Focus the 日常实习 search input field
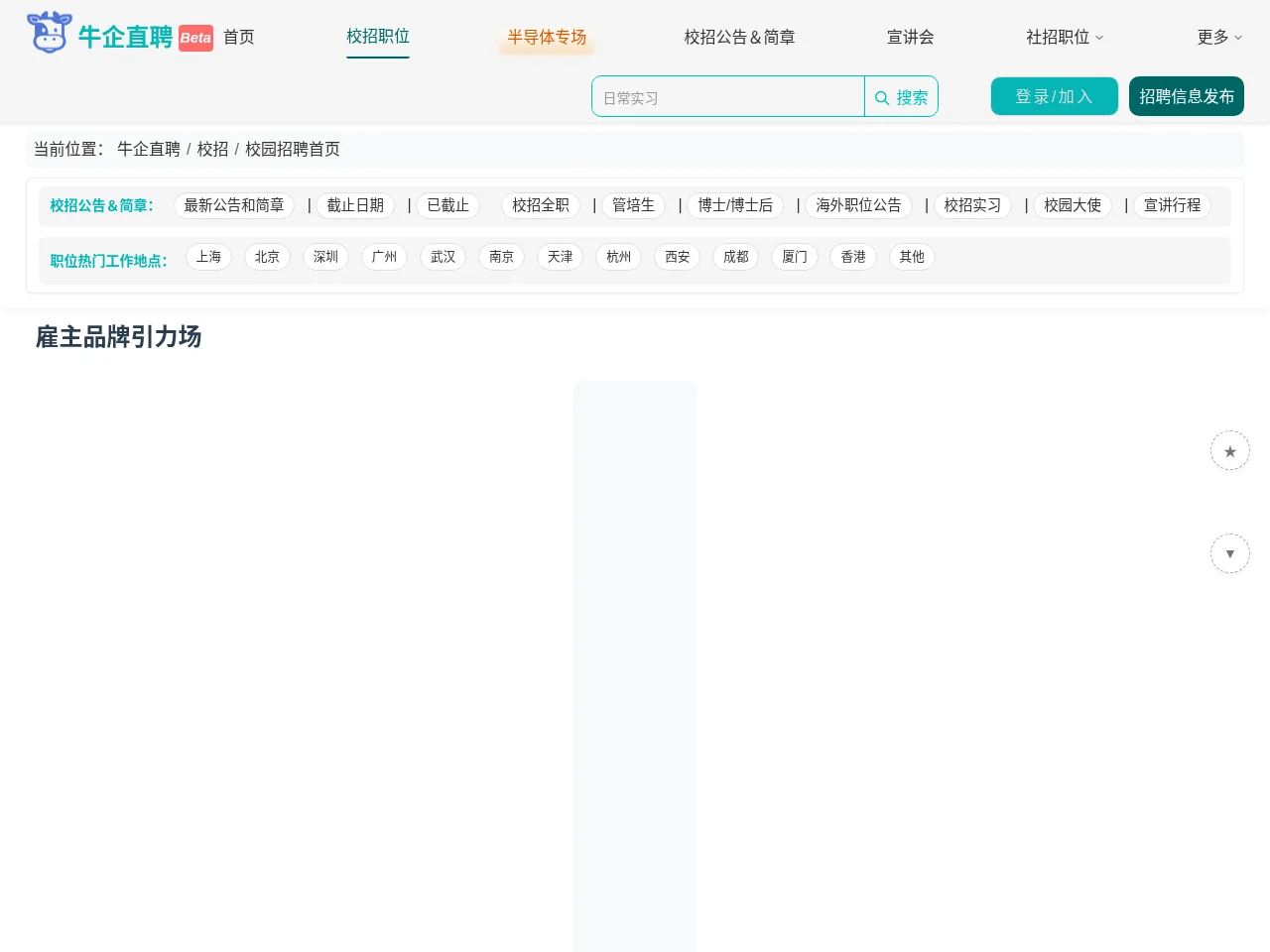Screen dimensions: 1270x952 (728, 97)
